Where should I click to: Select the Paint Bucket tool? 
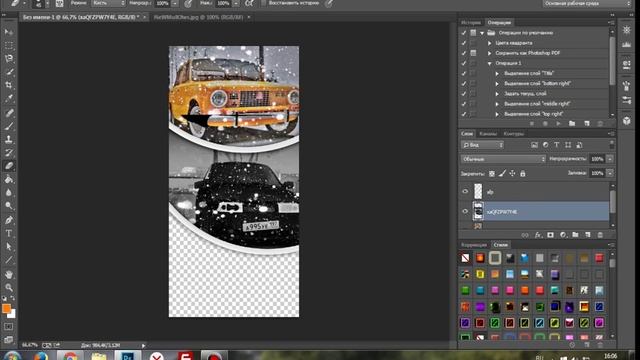coord(9,179)
